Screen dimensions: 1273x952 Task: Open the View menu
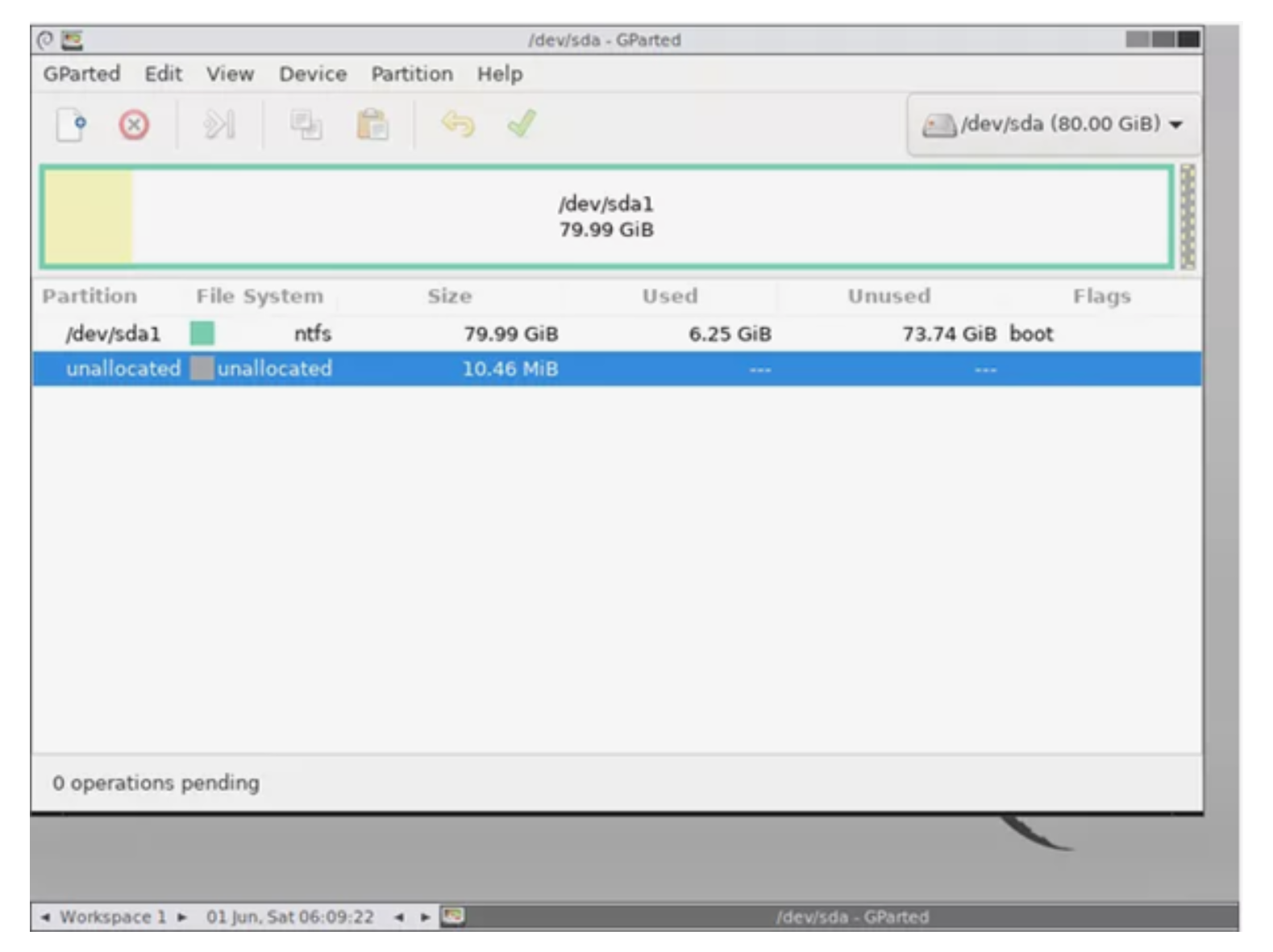[230, 74]
